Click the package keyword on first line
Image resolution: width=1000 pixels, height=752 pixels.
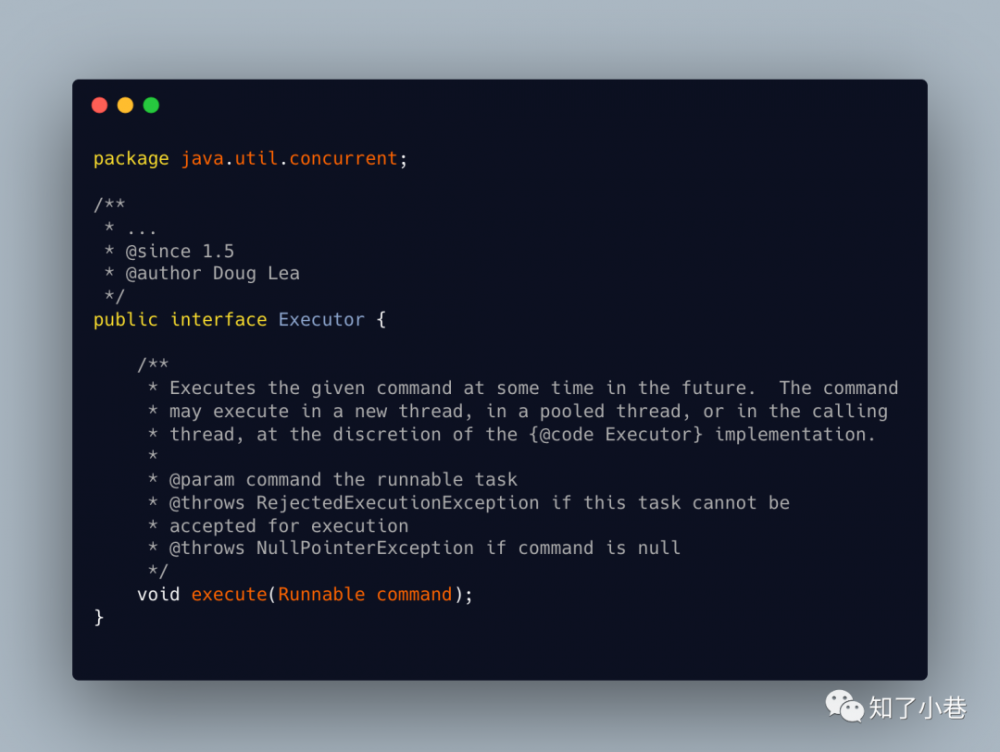131,159
